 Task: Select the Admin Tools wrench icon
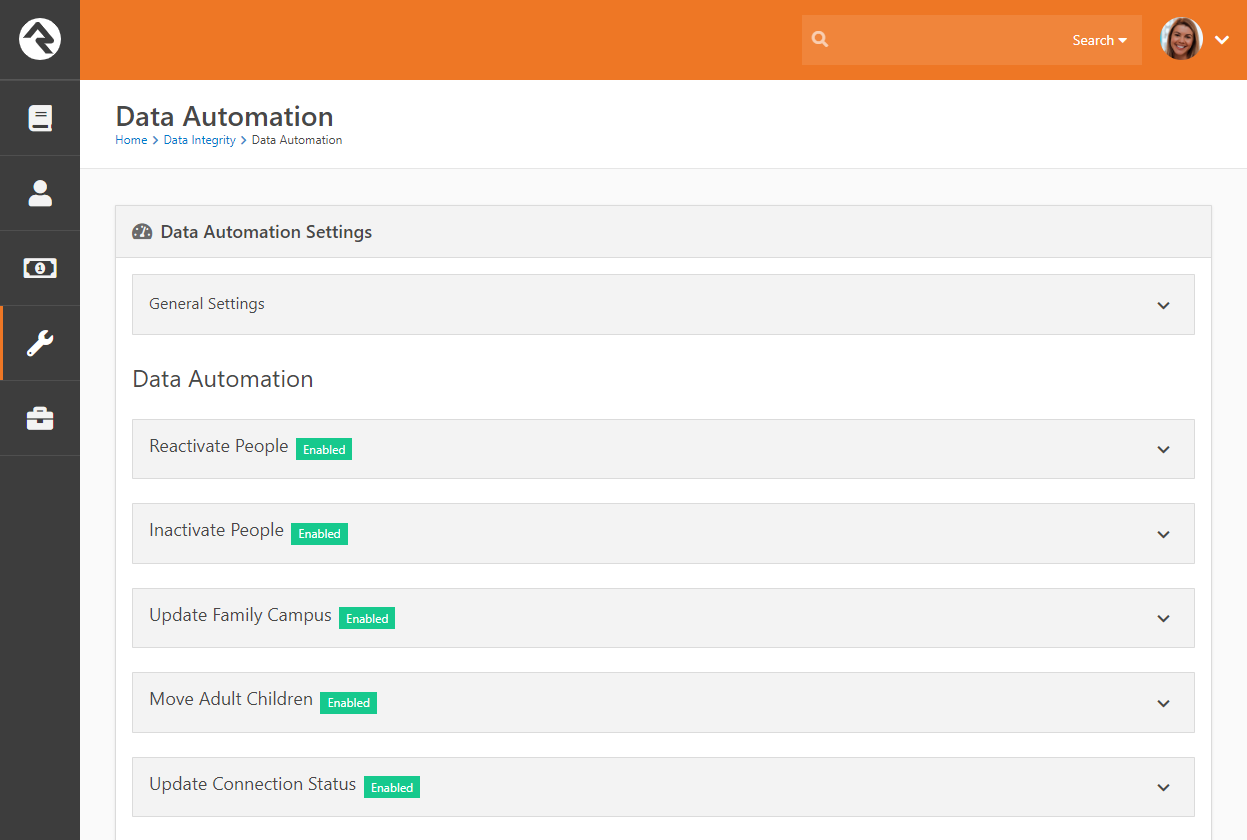(x=40, y=342)
